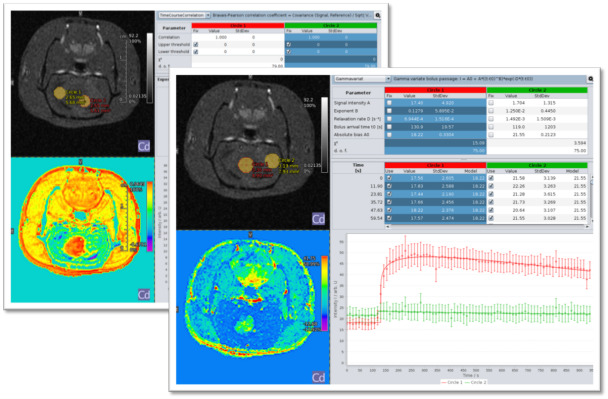Uncheck Use for time 23.81 under Circle 2
This screenshot has width=608, height=399.
[x=491, y=194]
